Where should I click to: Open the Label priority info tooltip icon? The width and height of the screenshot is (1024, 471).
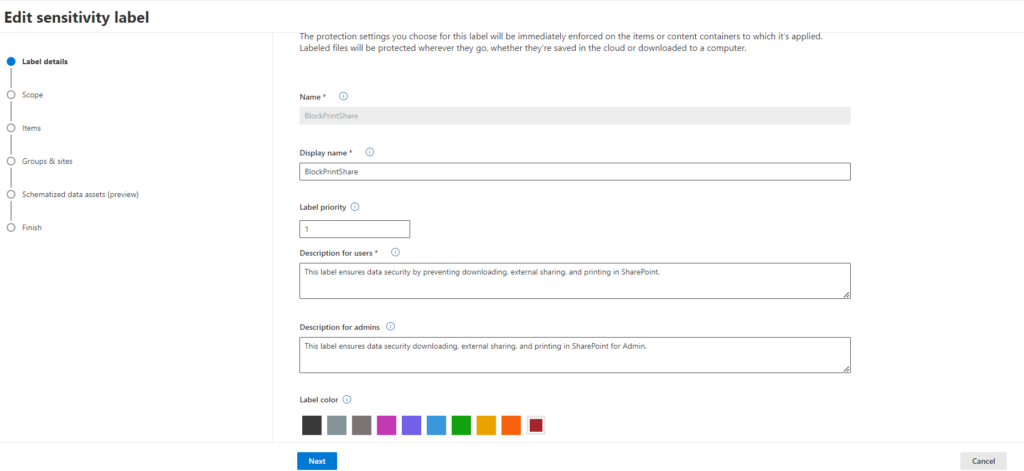(x=355, y=207)
